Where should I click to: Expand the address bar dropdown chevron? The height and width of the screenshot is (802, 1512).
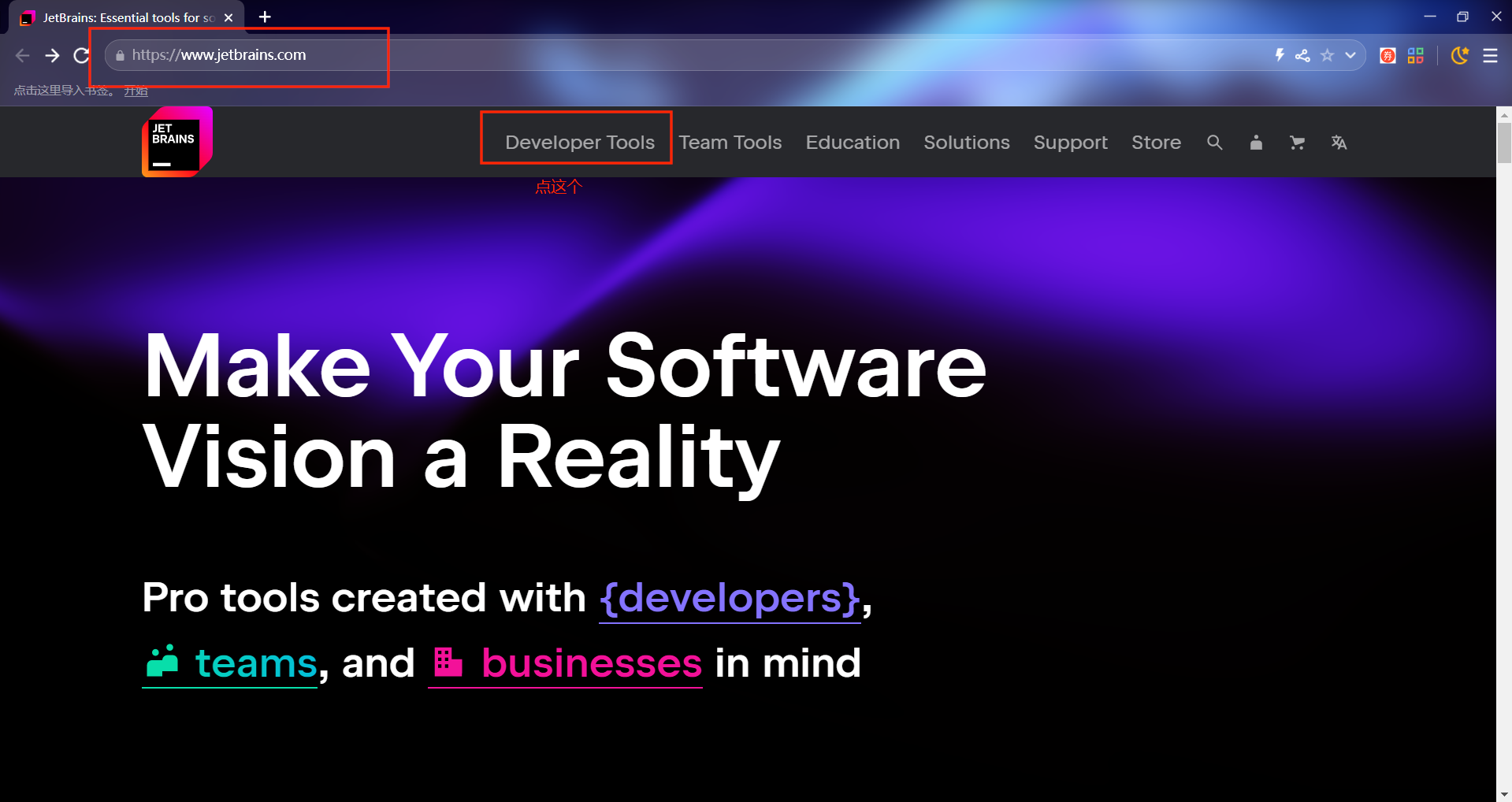click(x=1350, y=55)
